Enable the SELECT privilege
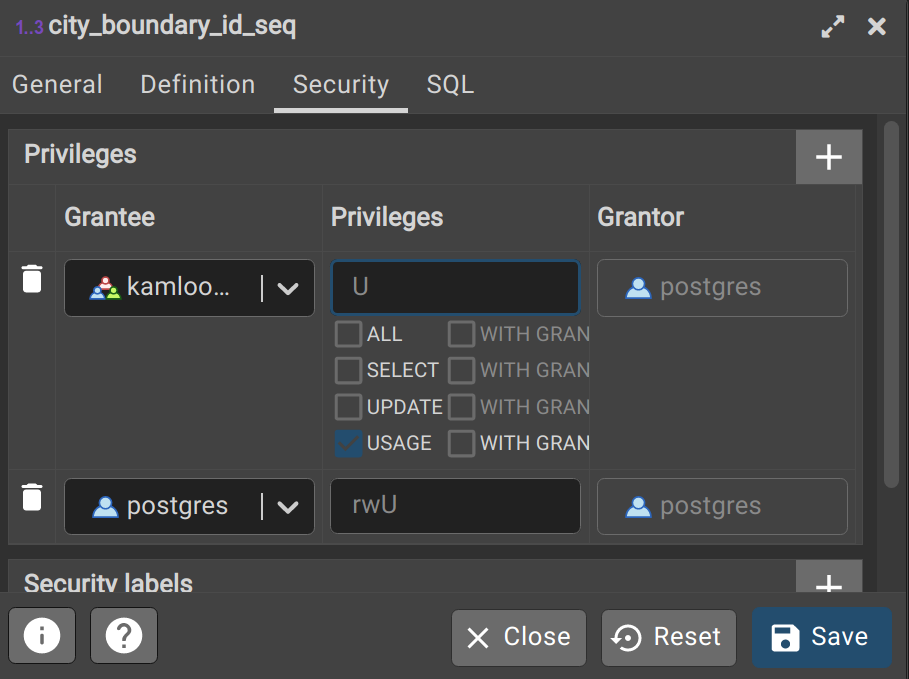Screen dimensions: 909x679 click(x=348, y=370)
